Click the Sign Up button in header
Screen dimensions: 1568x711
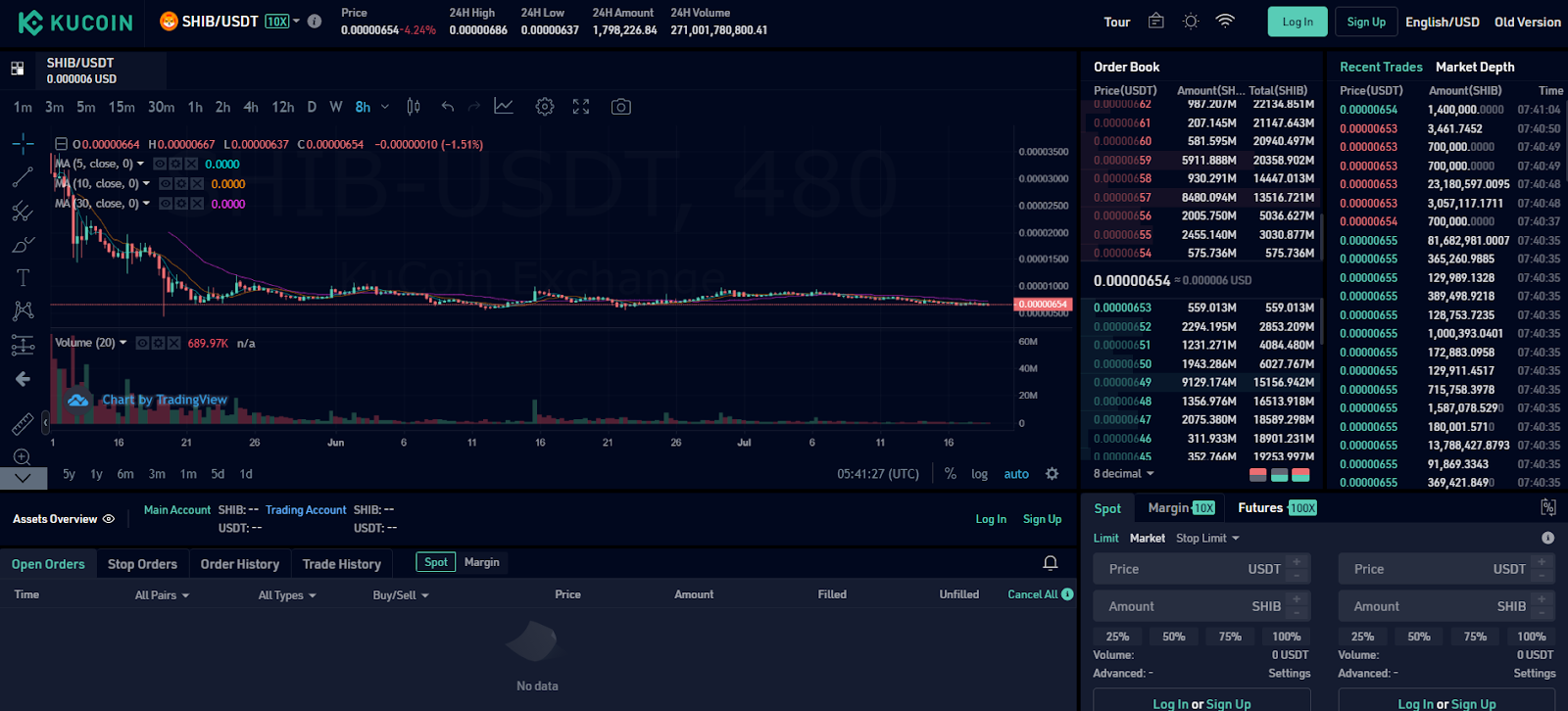point(1366,22)
